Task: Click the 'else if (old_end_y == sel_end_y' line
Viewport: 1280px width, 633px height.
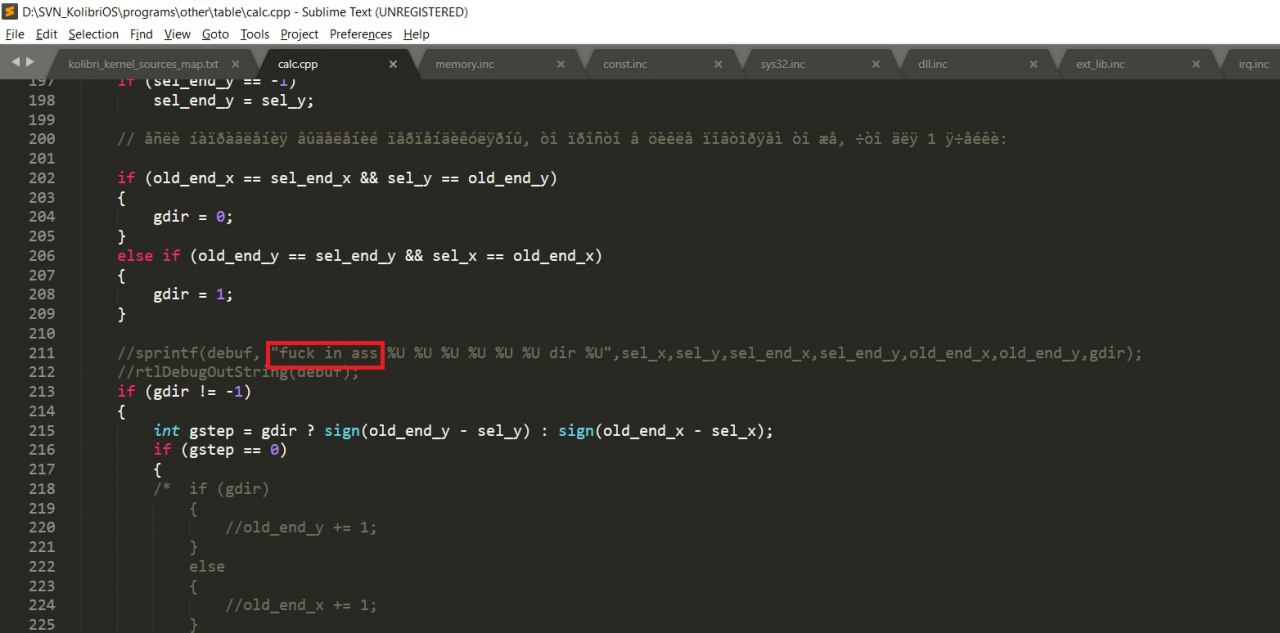Action: [360, 256]
